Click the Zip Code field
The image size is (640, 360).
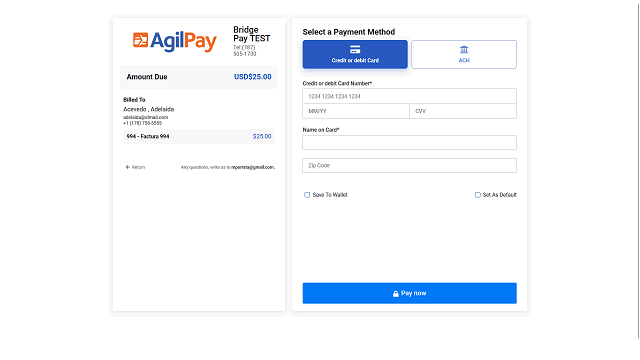coord(409,165)
